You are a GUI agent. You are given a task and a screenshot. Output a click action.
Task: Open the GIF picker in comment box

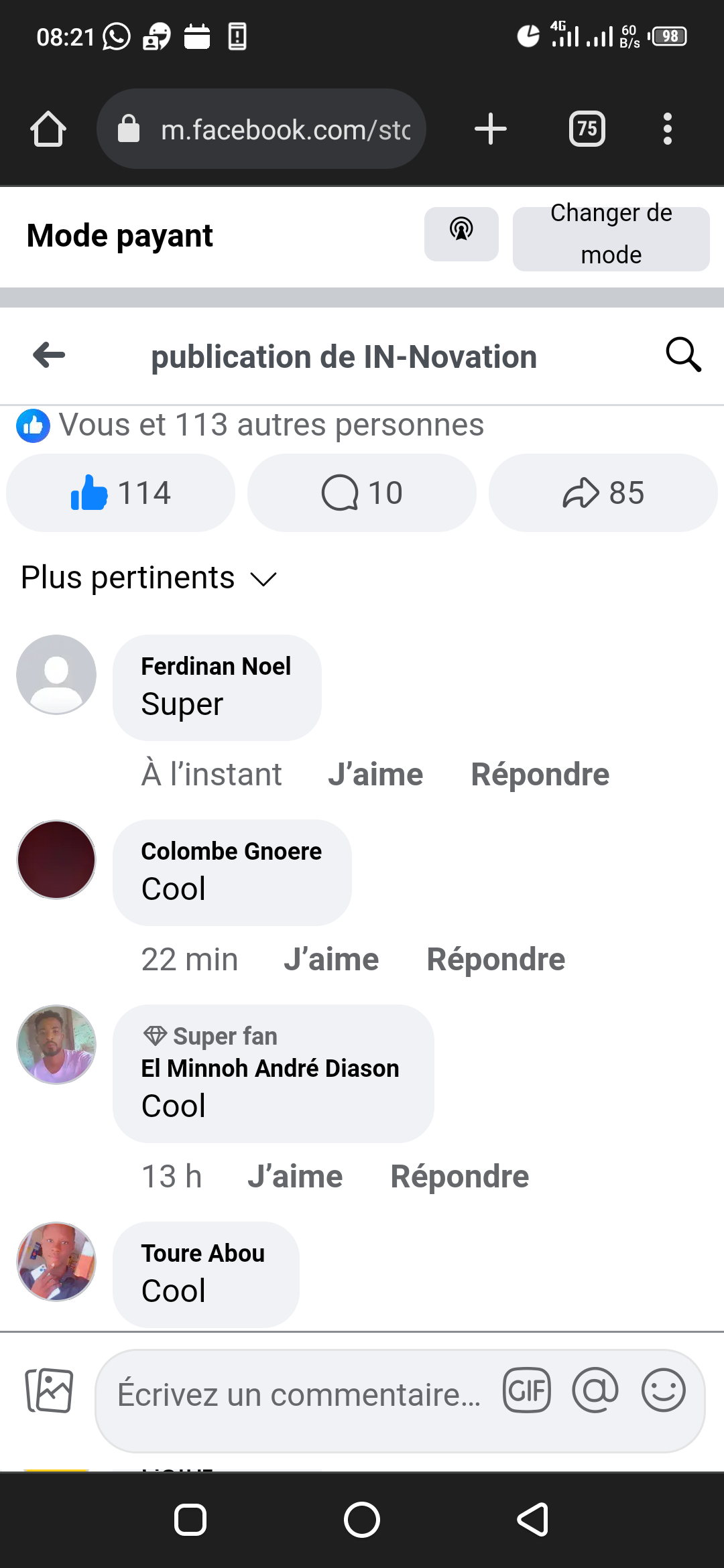pyautogui.click(x=527, y=1390)
